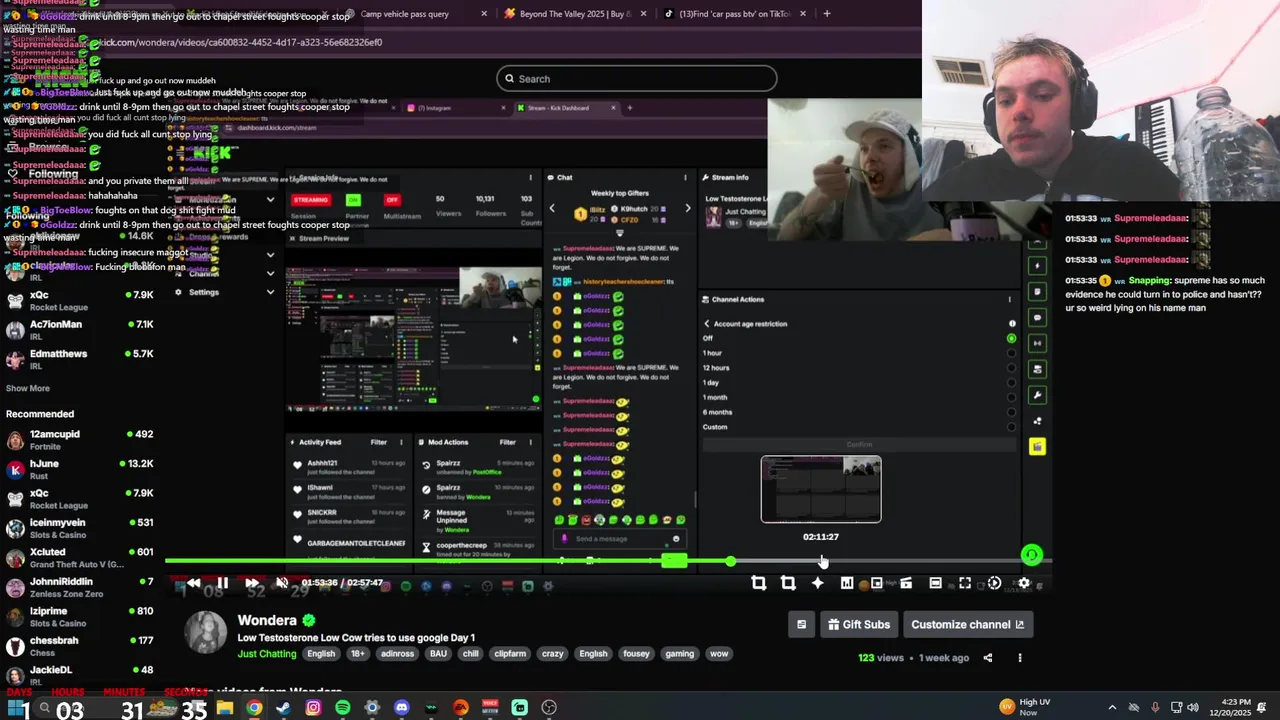Screen dimensions: 1280x720
Task: Open OBS Studio from the taskbar
Action: [549, 708]
